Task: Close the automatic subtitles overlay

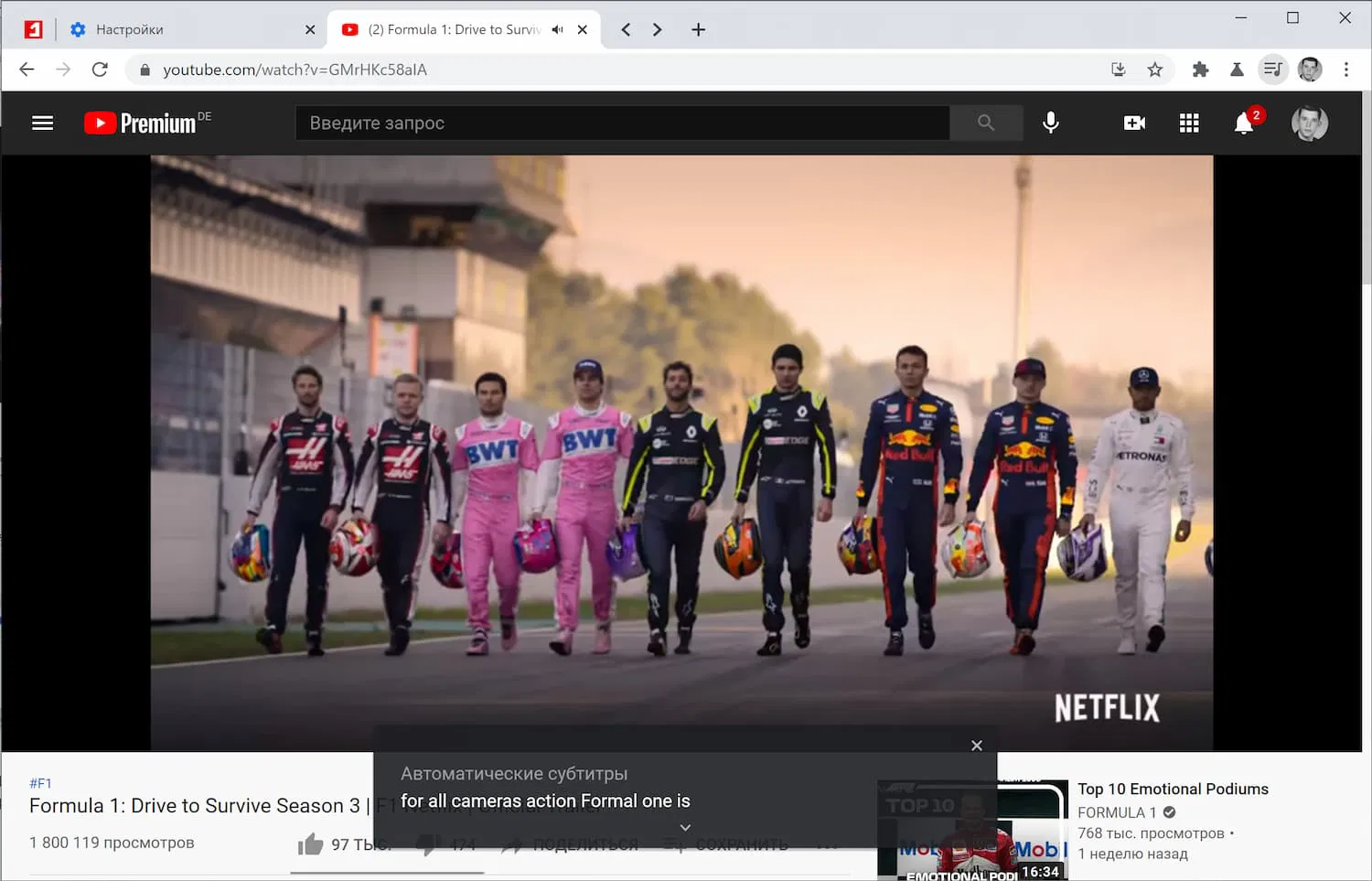Action: tap(977, 746)
